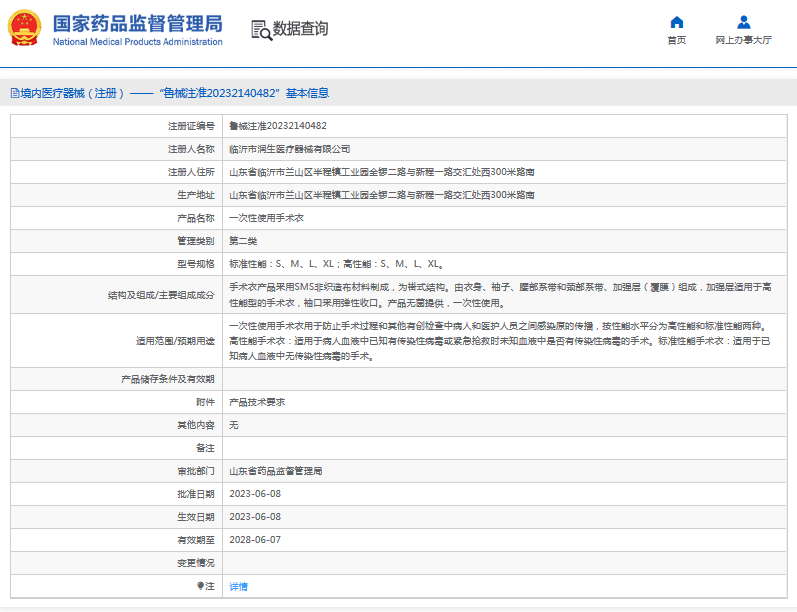Click the 网上办事大厅 label
The height and width of the screenshot is (612, 797).
coord(744,40)
